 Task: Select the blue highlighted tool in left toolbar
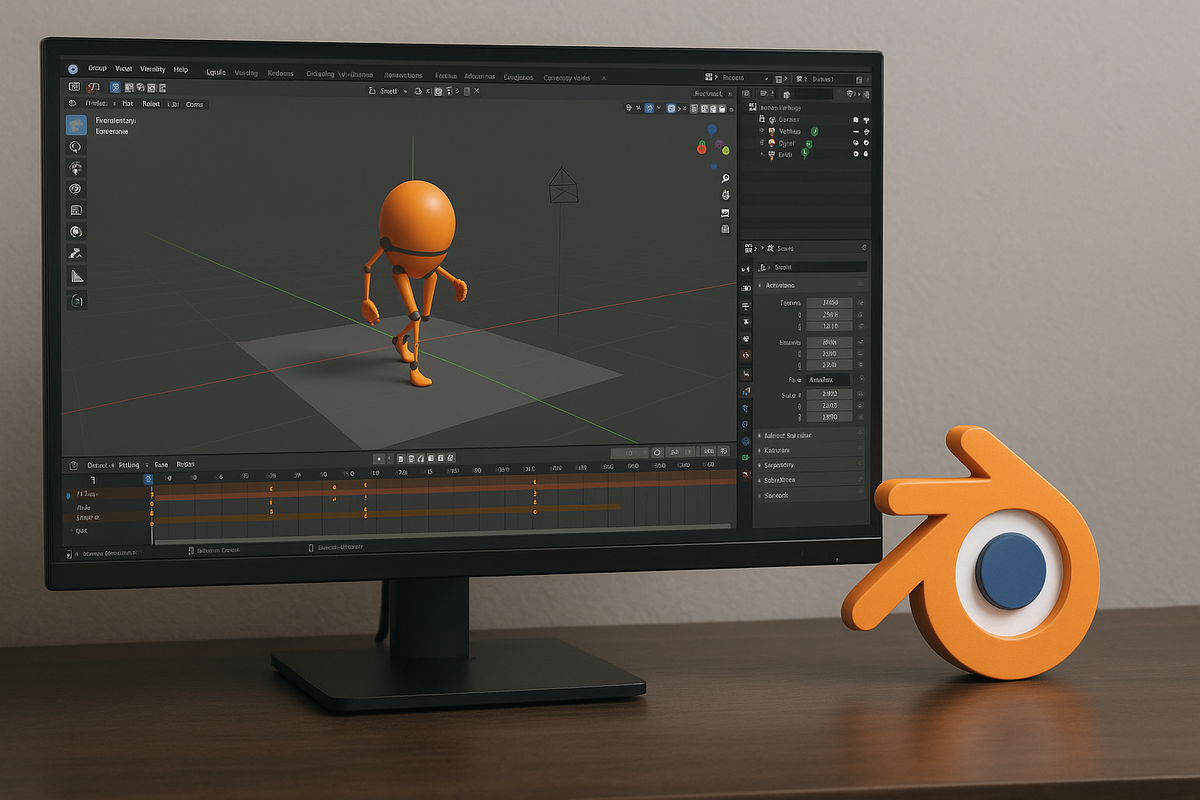coord(77,125)
